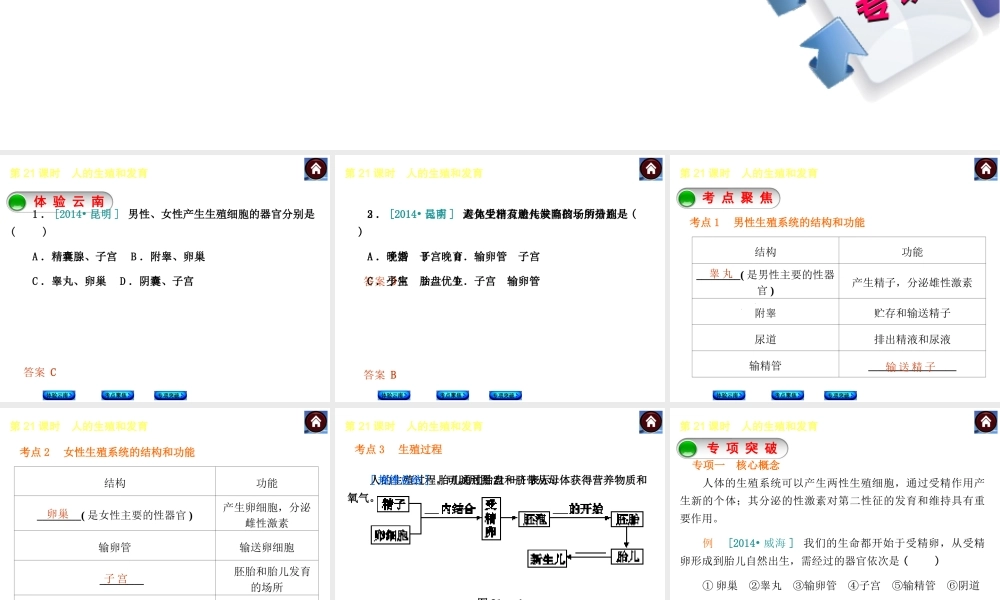
Task: Click the 尿道 table cell
Action: point(765,339)
